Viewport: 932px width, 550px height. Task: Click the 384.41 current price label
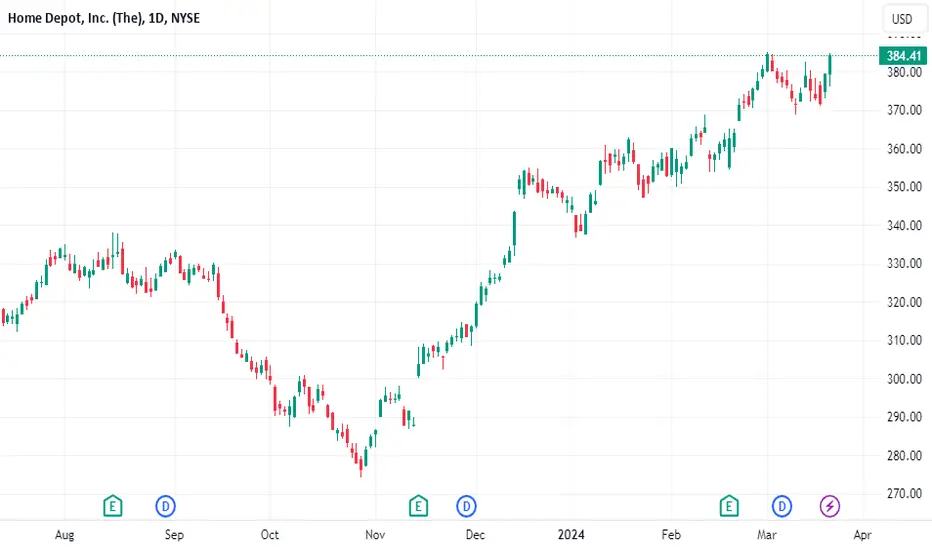[903, 56]
